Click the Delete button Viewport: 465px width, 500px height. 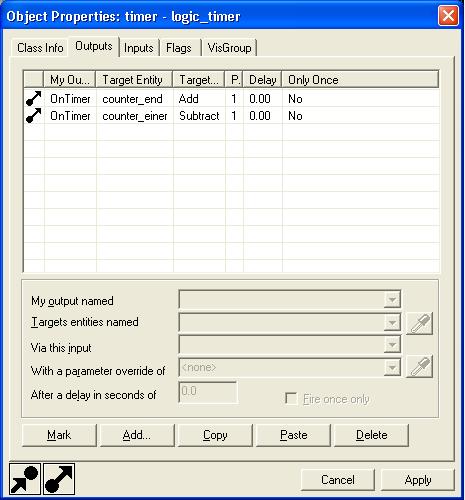(x=371, y=435)
